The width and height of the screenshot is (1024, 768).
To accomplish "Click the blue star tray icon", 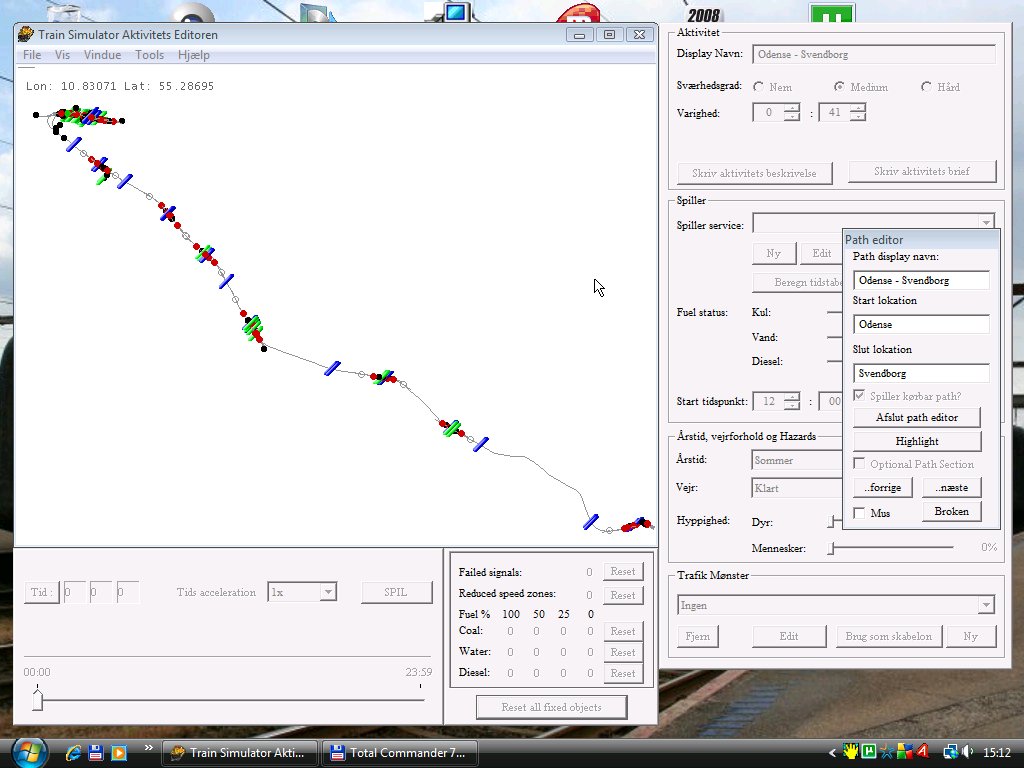I will point(887,752).
